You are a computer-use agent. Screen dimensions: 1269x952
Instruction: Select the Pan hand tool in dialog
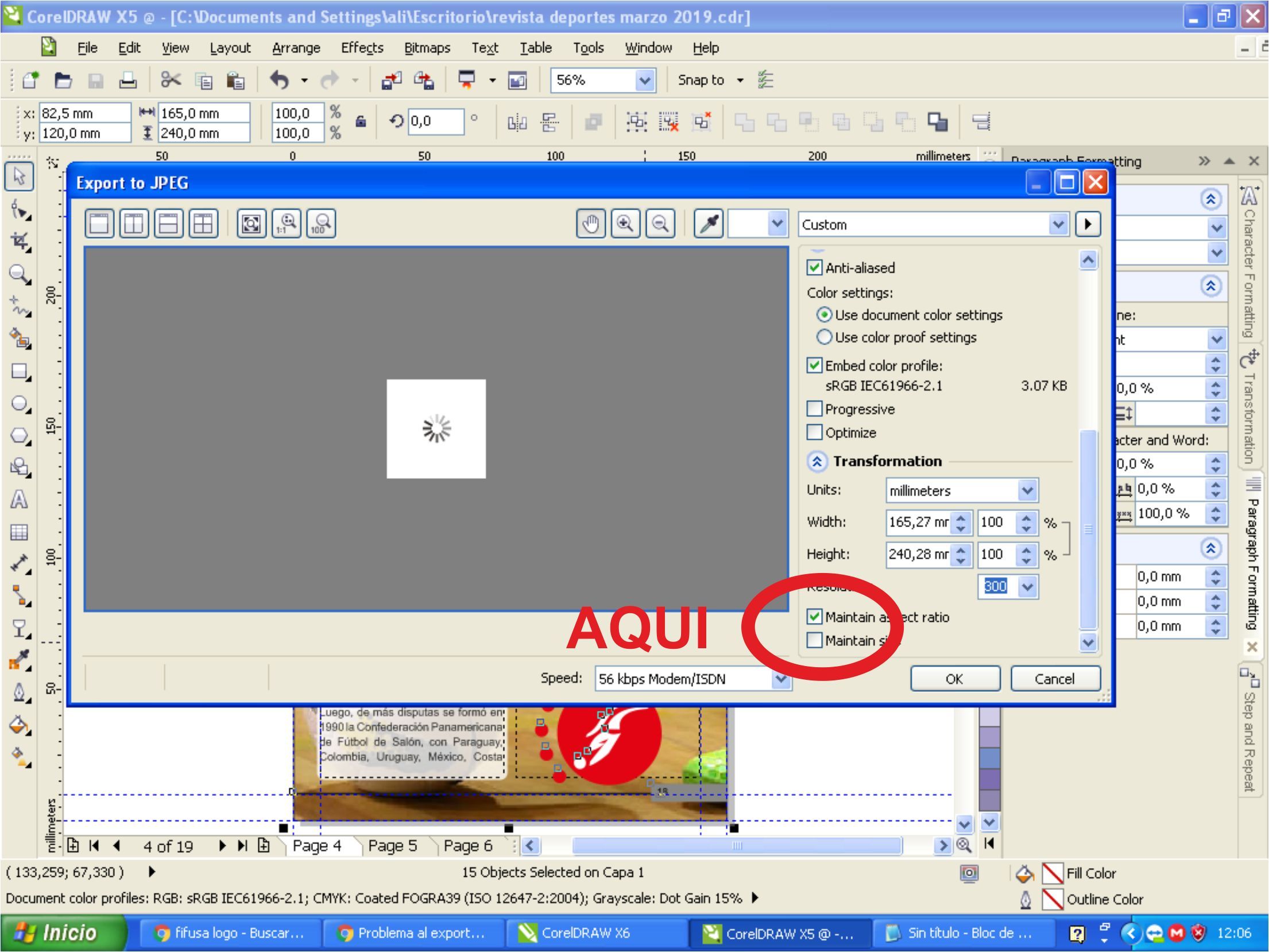coord(591,223)
